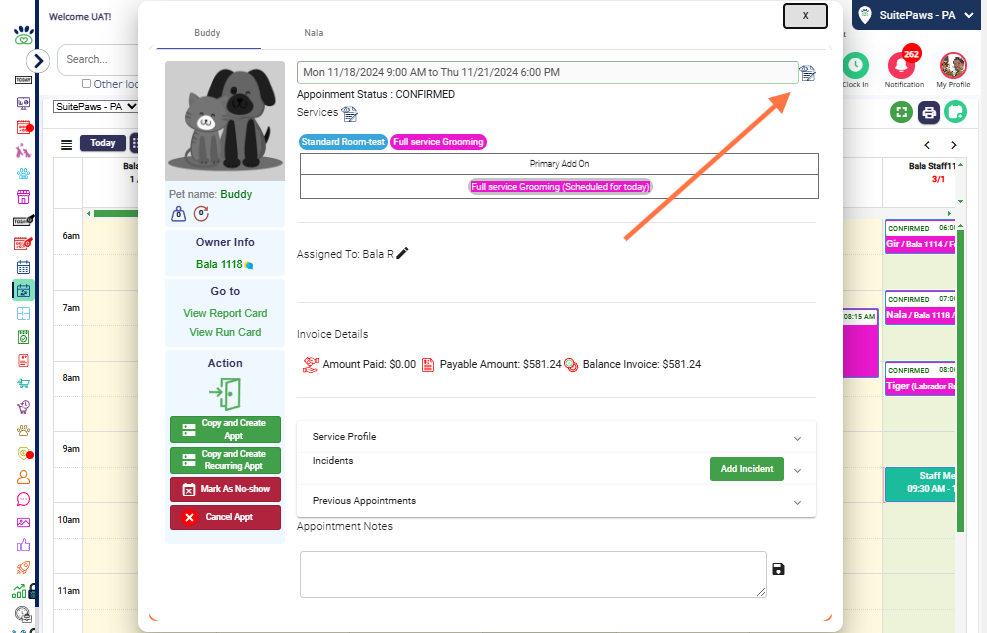Click the Clock In icon
The width and height of the screenshot is (987, 633).
point(855,65)
